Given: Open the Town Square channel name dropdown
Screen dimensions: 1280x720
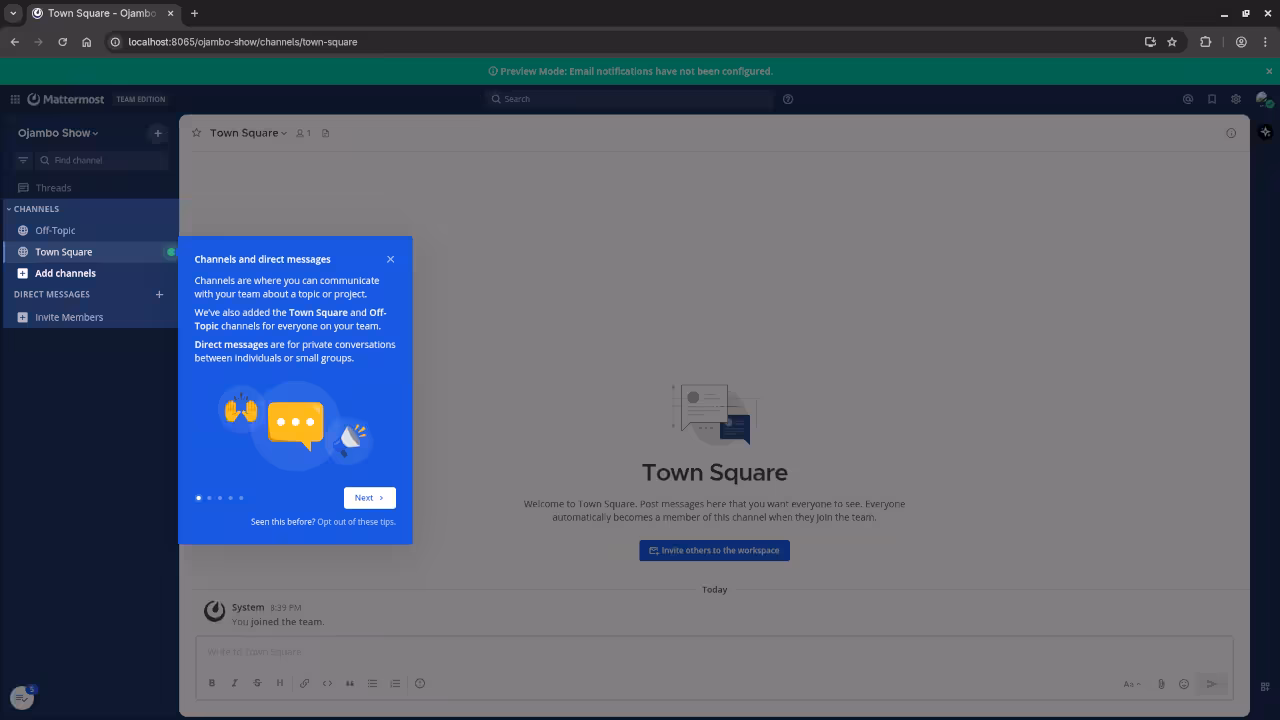Looking at the screenshot, I should (249, 132).
